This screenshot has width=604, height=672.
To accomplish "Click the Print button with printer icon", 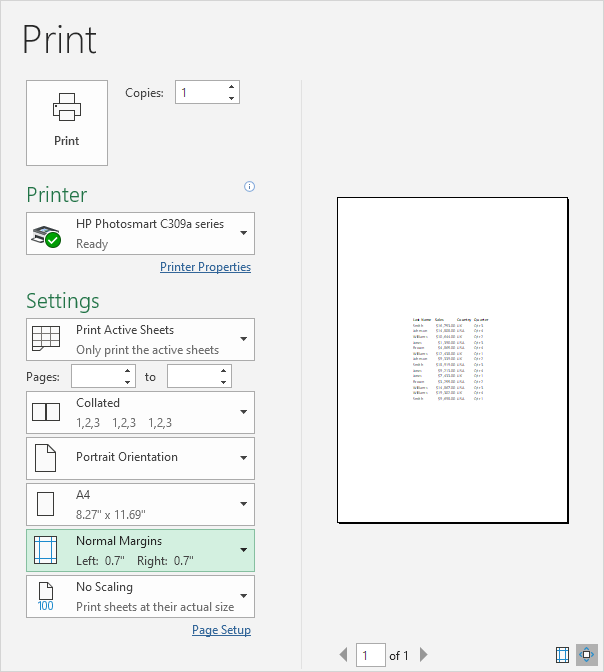I will pyautogui.click(x=67, y=122).
